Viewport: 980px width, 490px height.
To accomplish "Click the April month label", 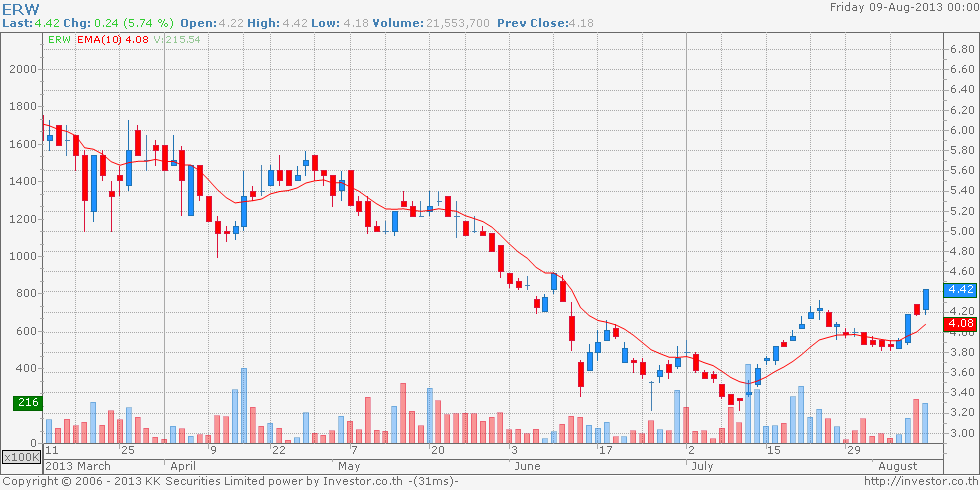I will coord(182,466).
